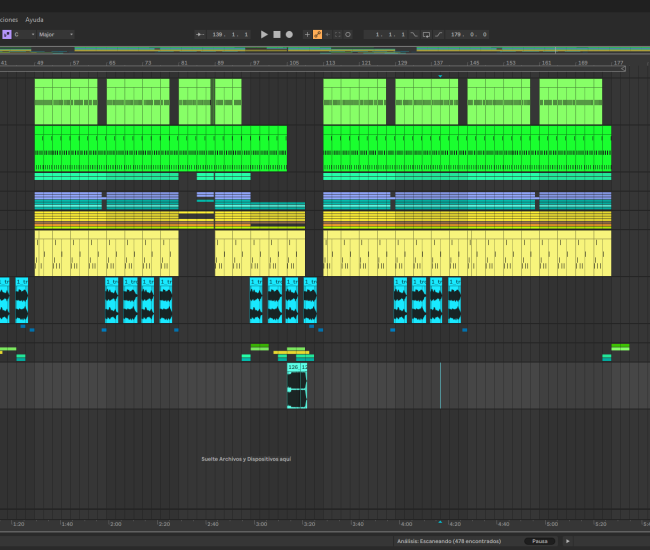Click the Punch-Out switch icon

pos(439,34)
